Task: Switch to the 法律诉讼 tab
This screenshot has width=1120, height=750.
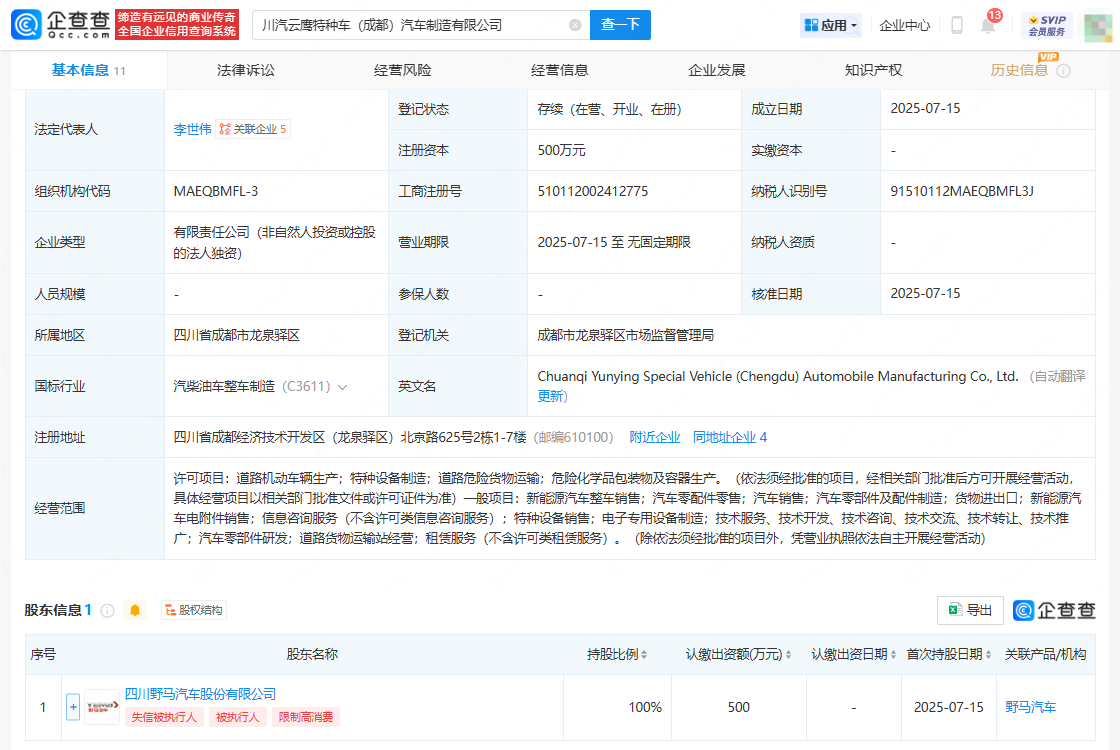Action: click(x=245, y=70)
